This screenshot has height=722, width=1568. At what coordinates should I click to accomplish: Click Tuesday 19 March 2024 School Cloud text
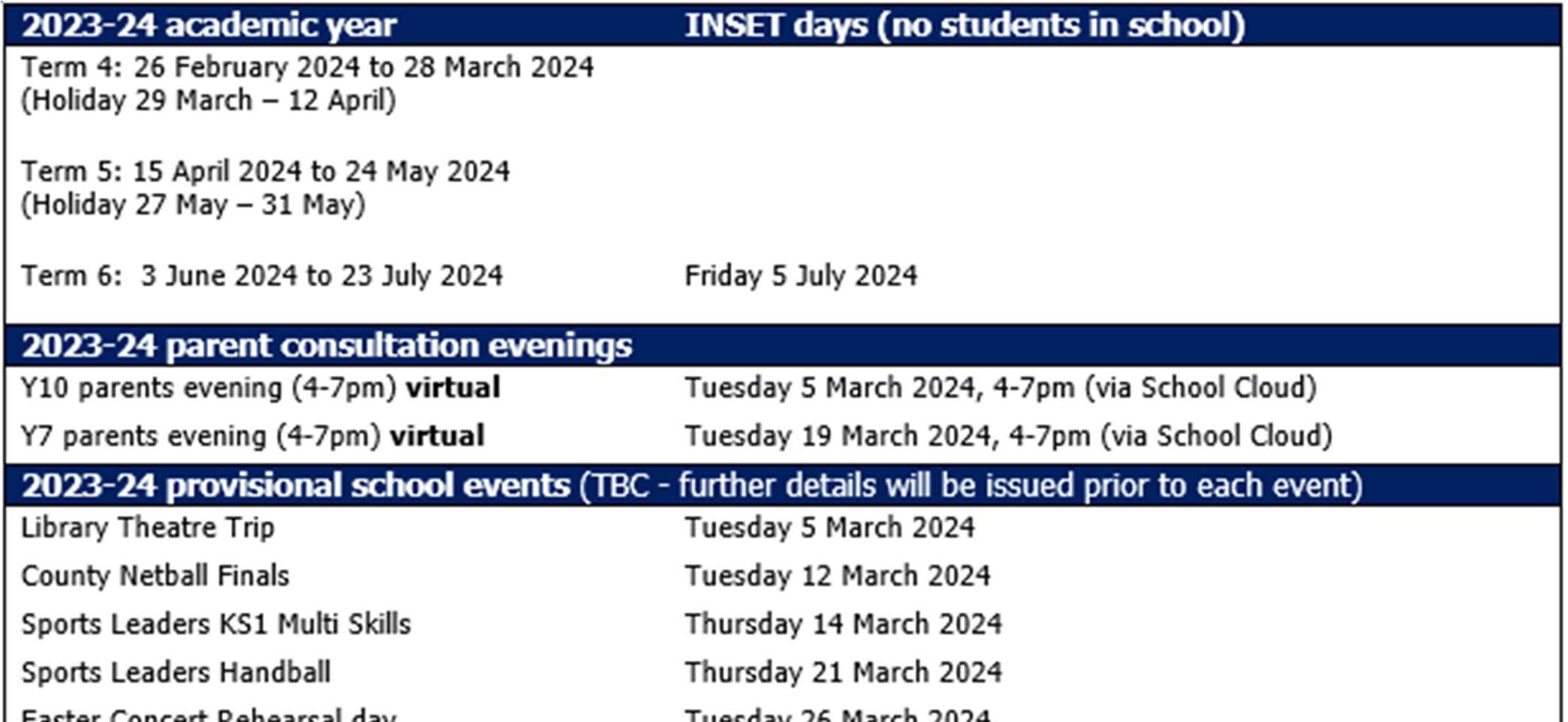pyautogui.click(x=1008, y=436)
